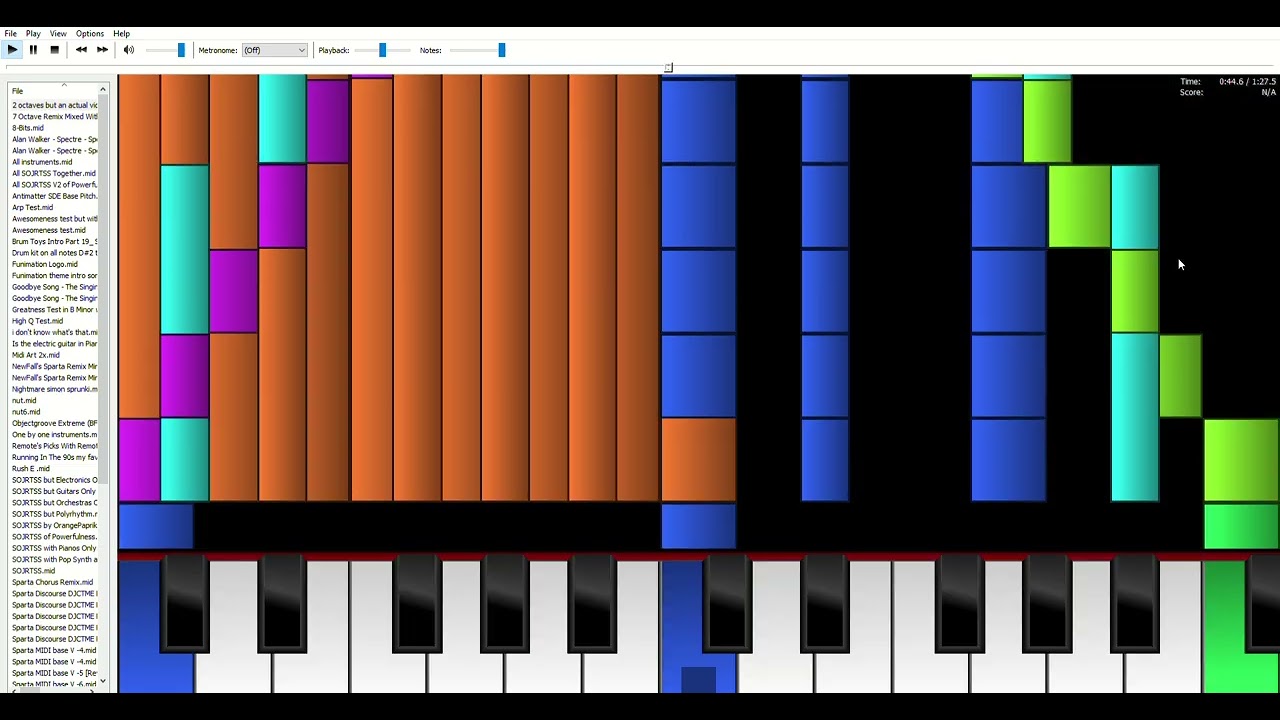
Task: Sort the list by the File column header
Action: coord(54,91)
